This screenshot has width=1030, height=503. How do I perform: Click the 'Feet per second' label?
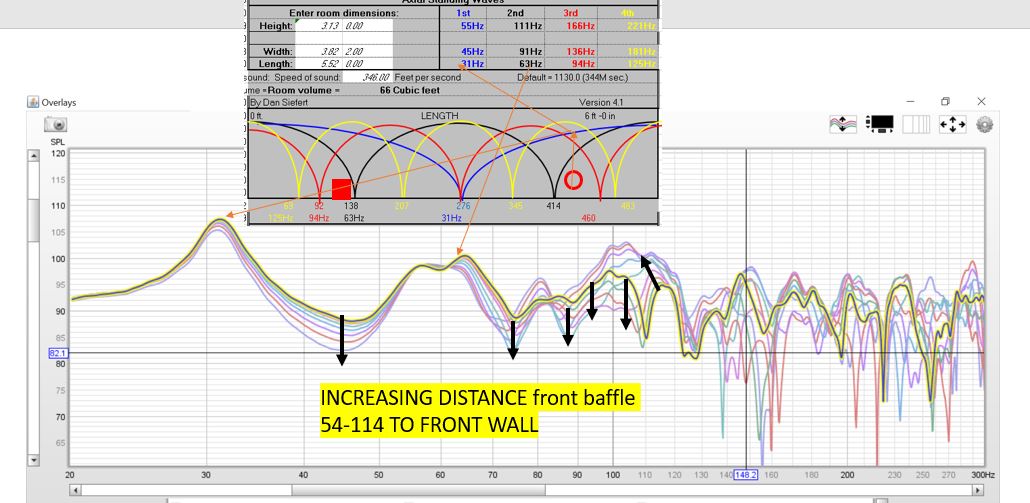tap(428, 77)
